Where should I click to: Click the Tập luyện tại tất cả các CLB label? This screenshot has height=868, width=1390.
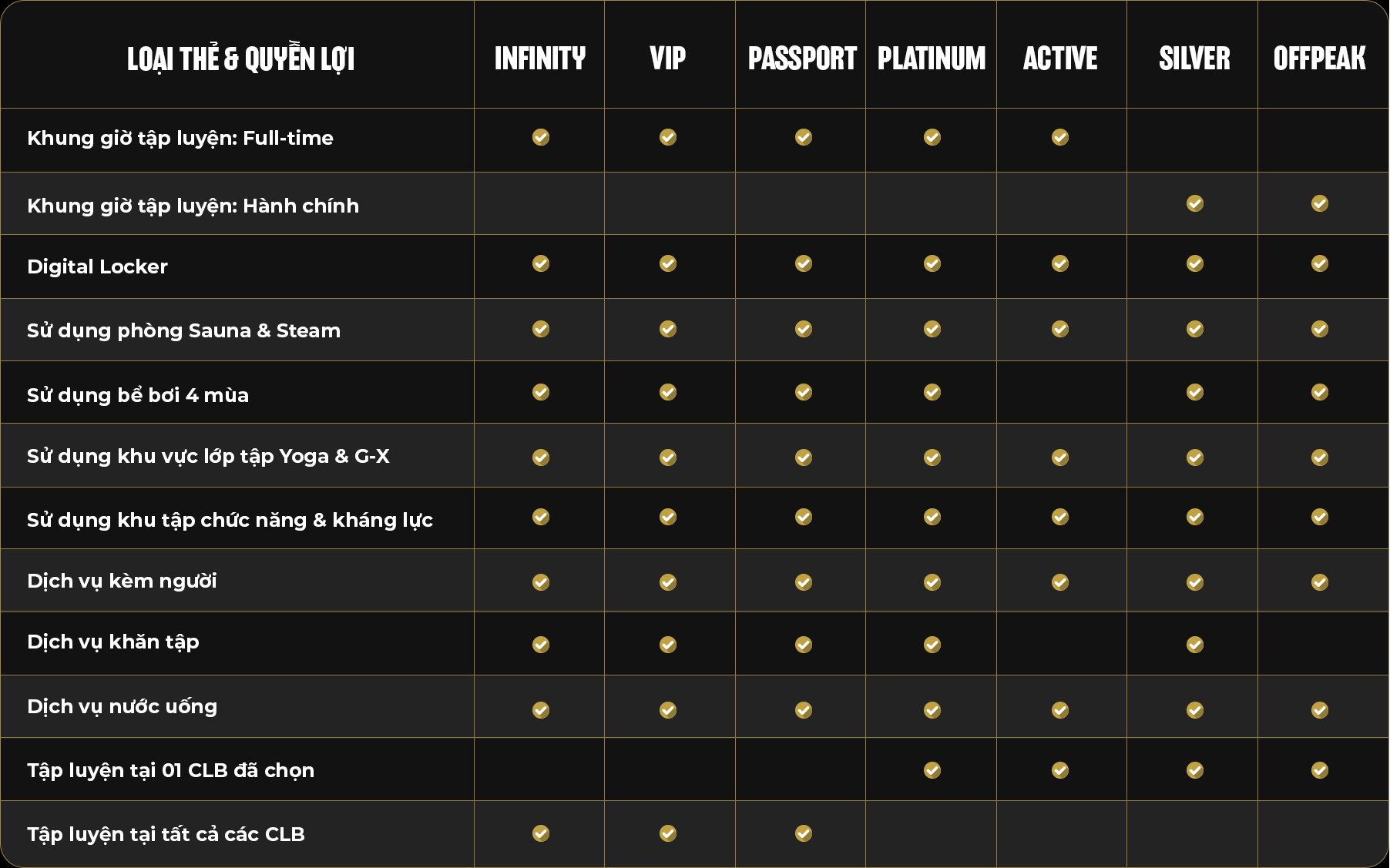tap(166, 834)
